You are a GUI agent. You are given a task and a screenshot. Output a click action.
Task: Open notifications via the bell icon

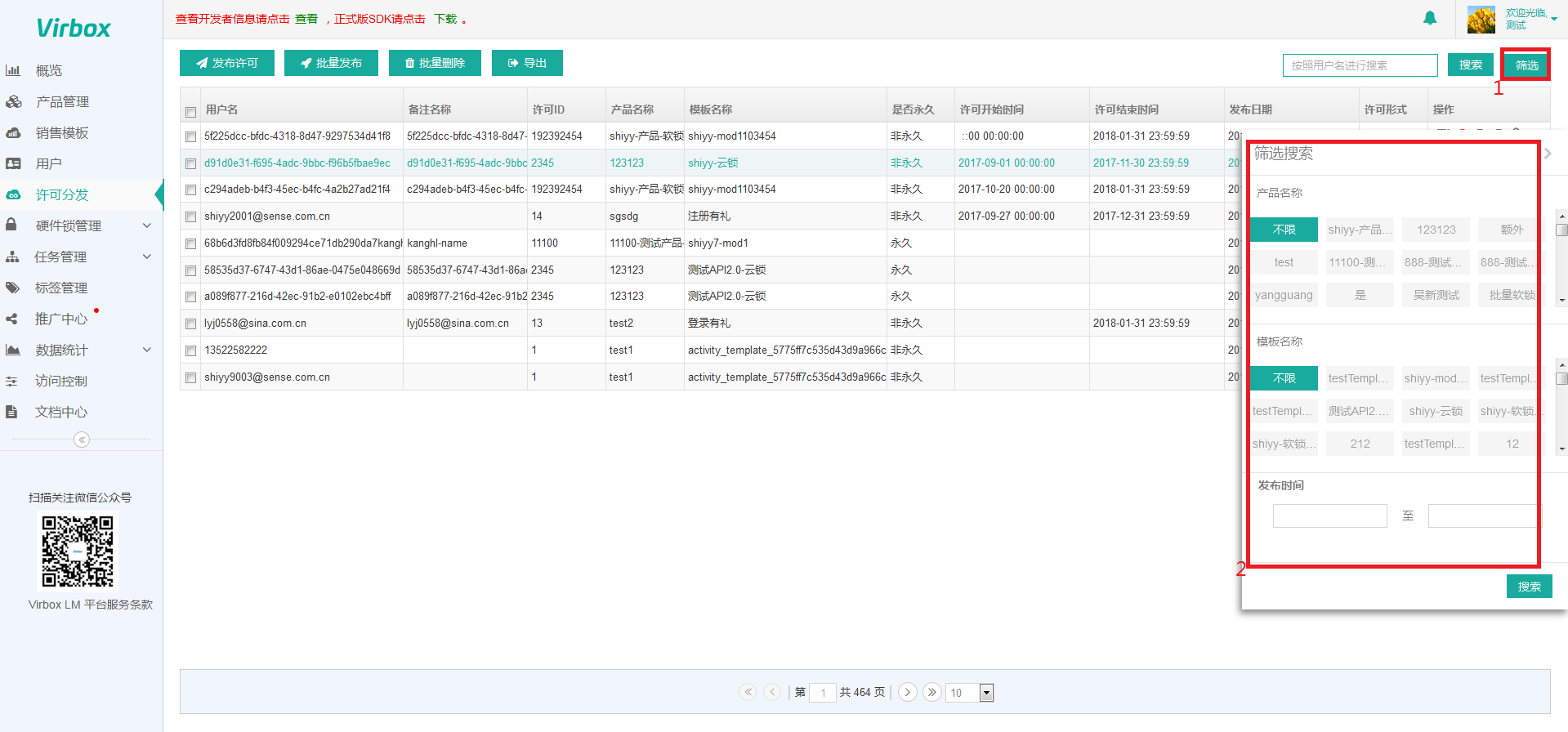tap(1430, 18)
